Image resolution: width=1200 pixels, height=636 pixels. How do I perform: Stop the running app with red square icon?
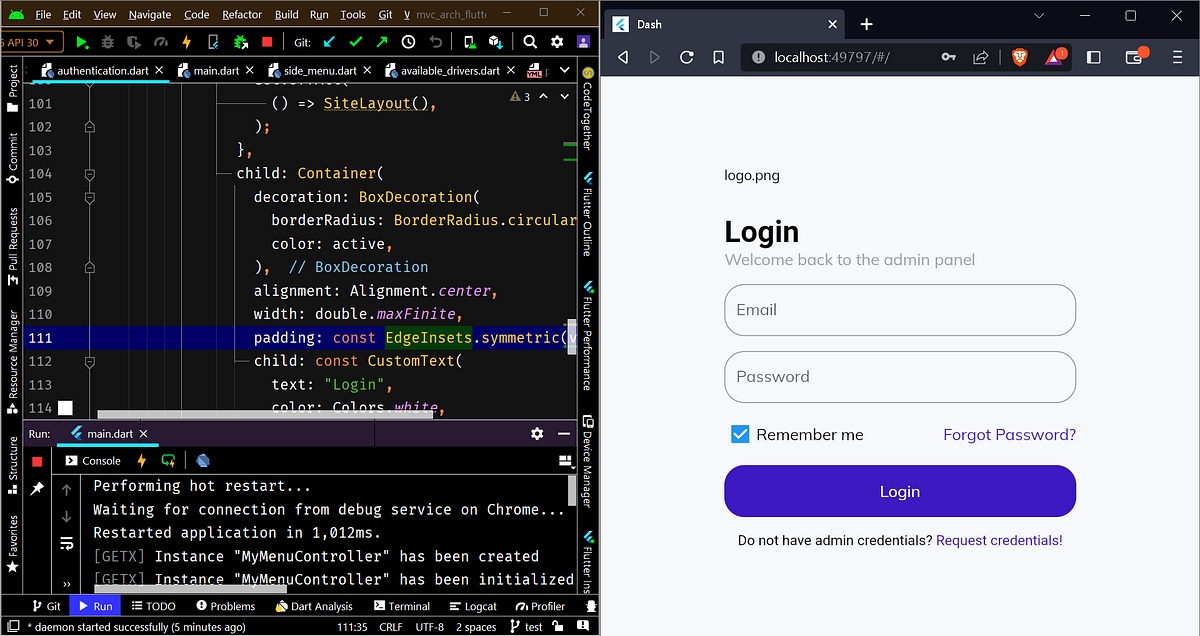coord(266,42)
